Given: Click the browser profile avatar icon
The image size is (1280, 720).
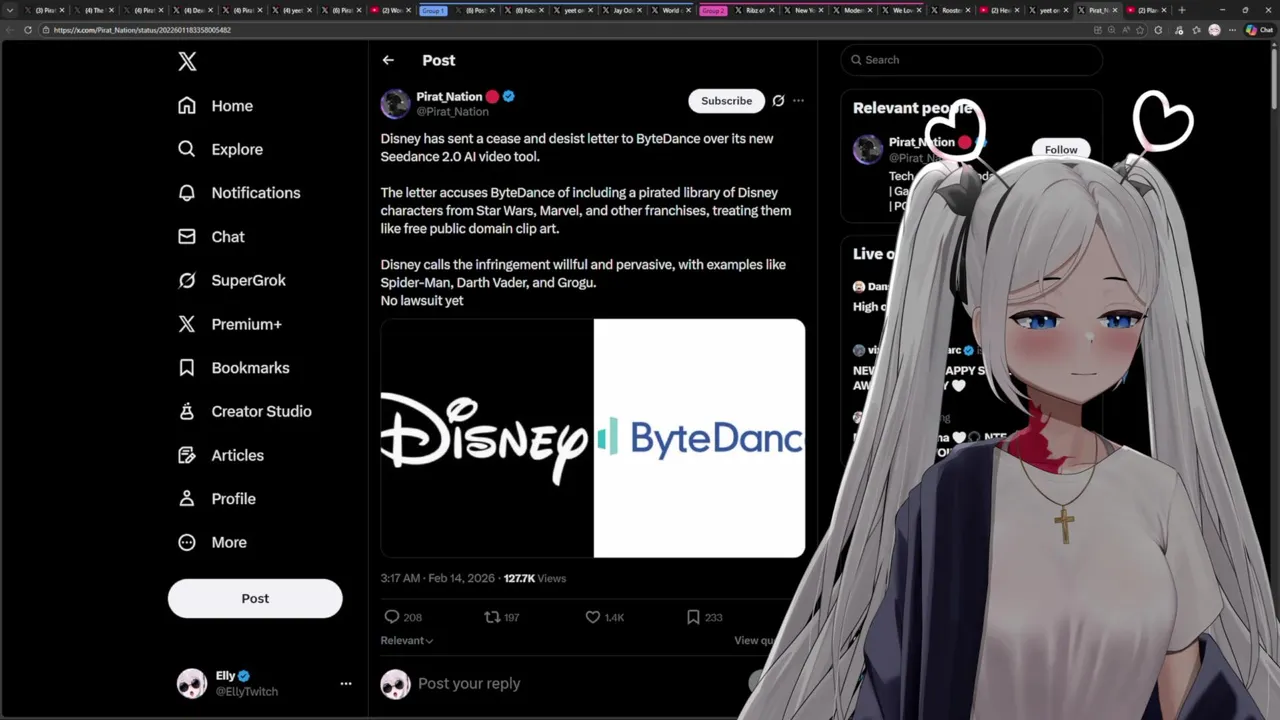Looking at the screenshot, I should click(1214, 30).
